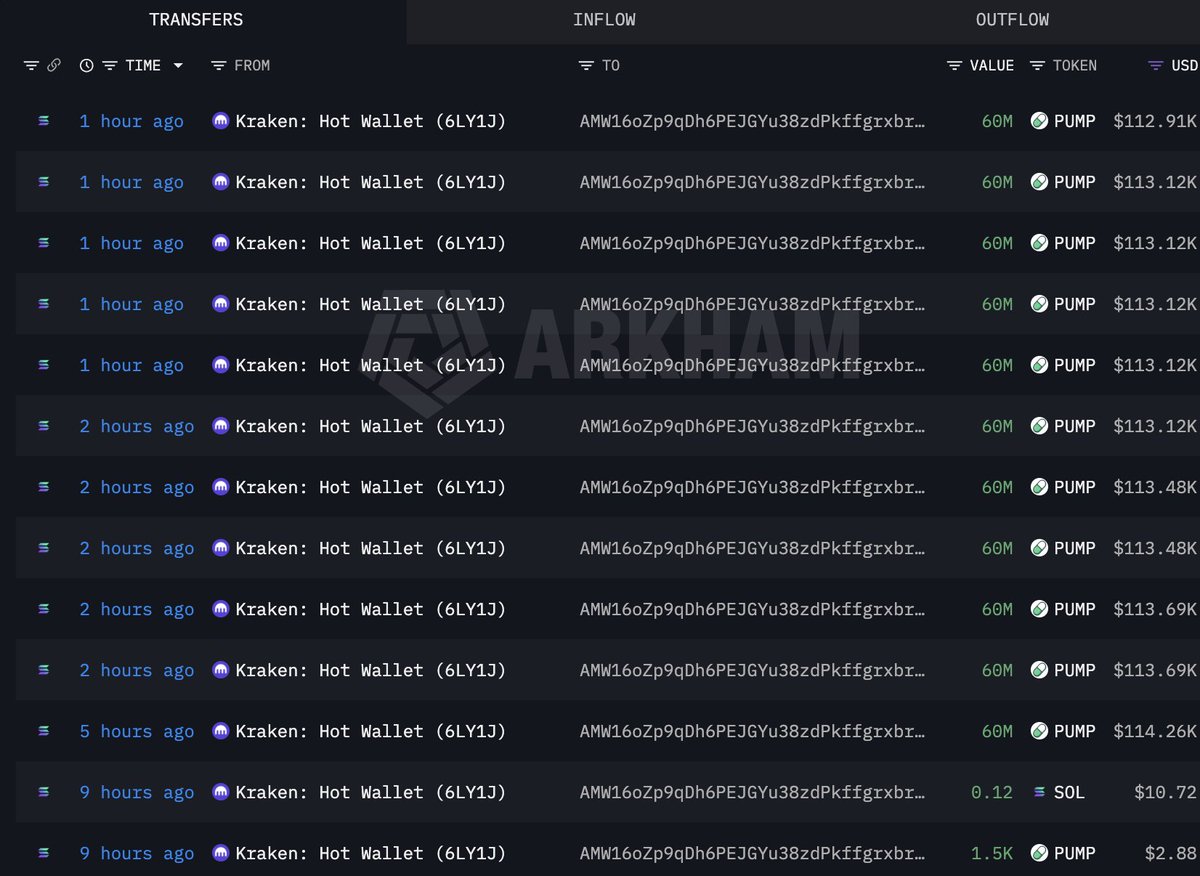This screenshot has height=876, width=1200.
Task: Open Kraken: Hot Wallet in 5 hours ago row
Action: (371, 731)
